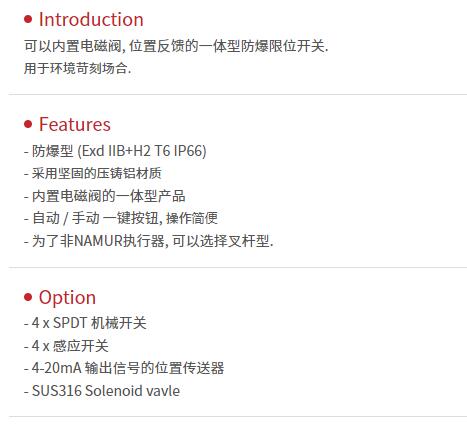Image resolution: width=467 pixels, height=424 pixels.
Task: Click the 自动 / 手动 一键按钮 feature line
Action: [x=121, y=218]
